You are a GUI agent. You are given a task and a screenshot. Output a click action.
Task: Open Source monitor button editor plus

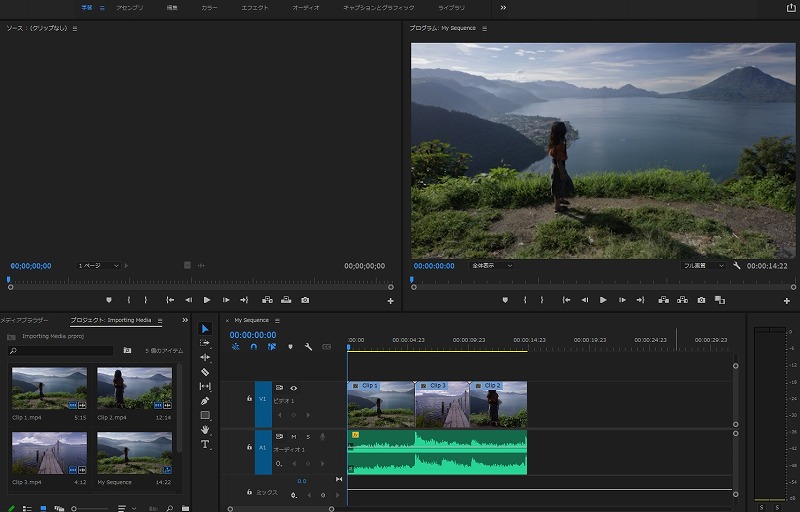390,301
